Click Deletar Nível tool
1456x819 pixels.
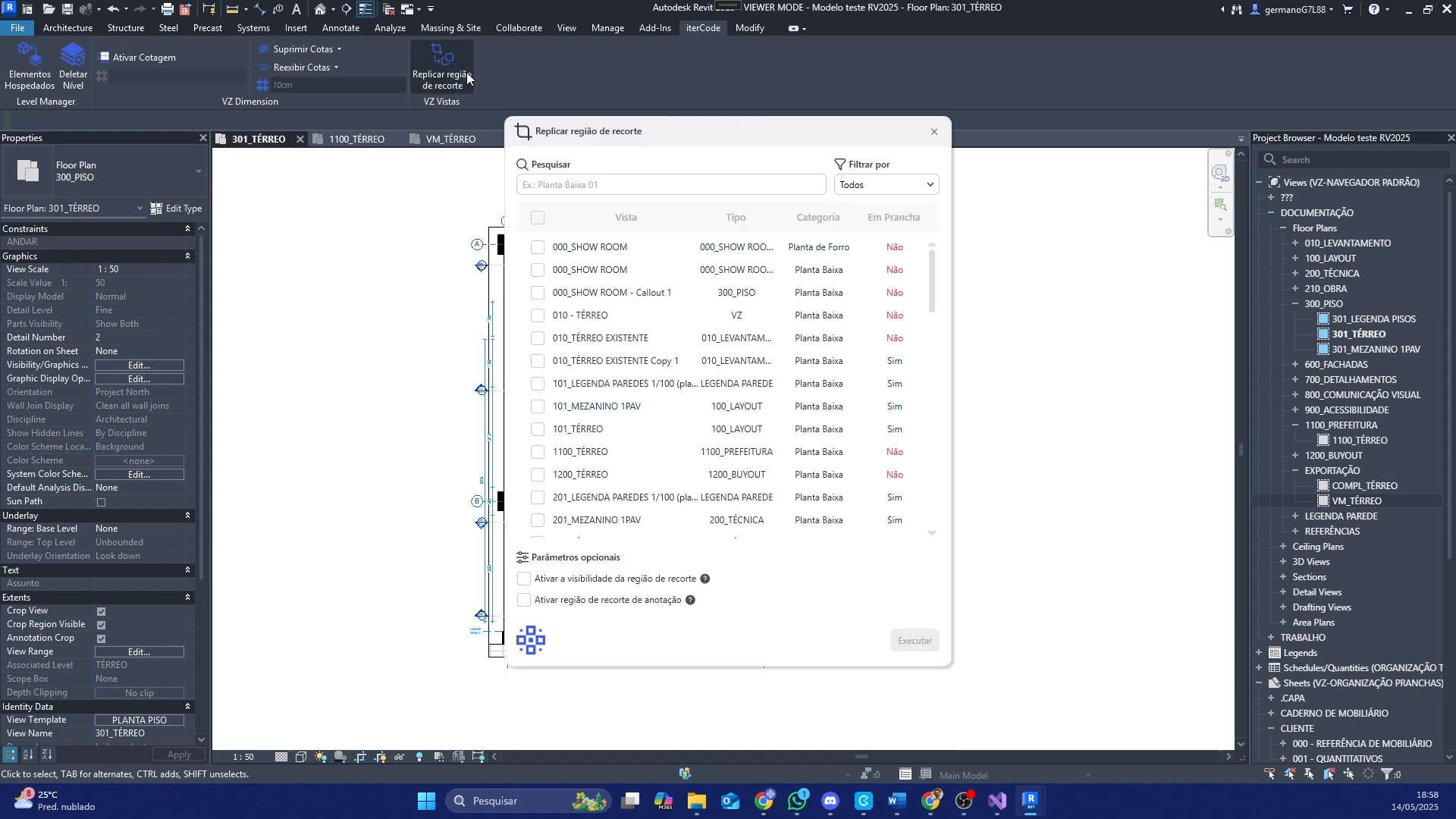[x=73, y=67]
